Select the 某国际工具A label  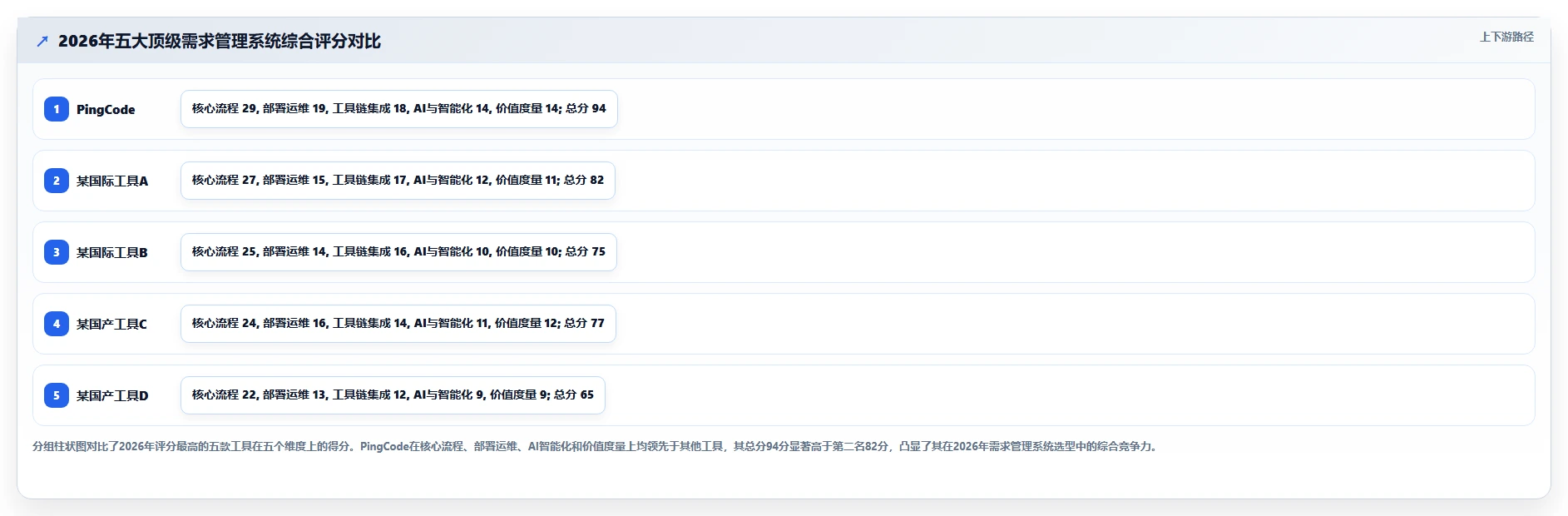tap(112, 181)
